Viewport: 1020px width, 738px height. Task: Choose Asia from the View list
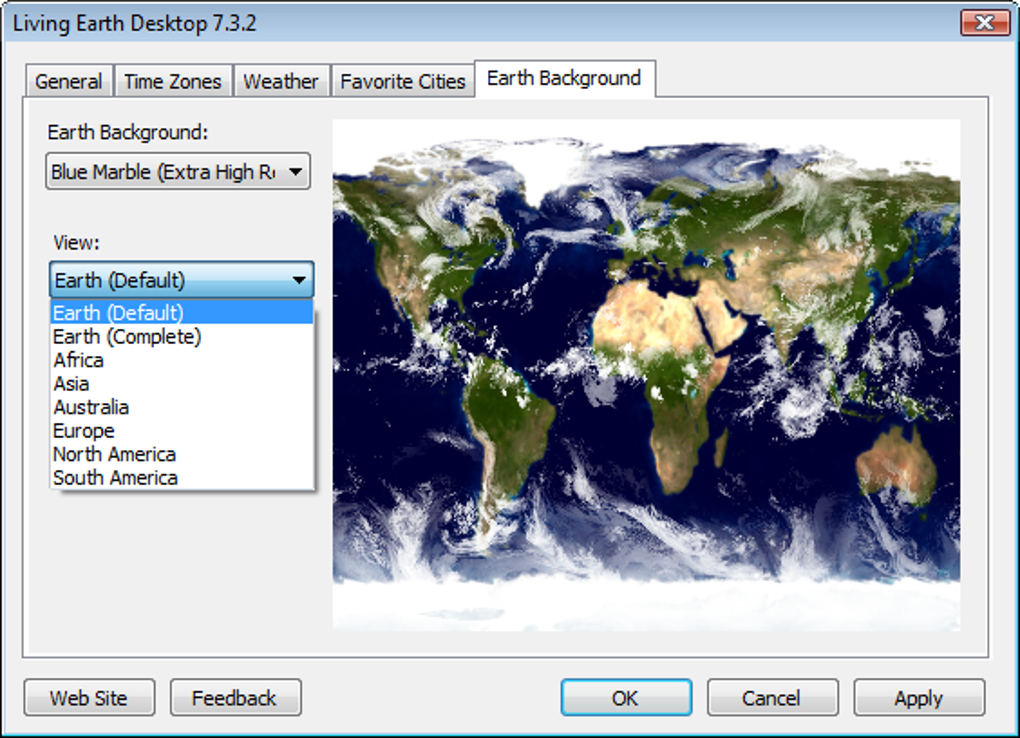click(181, 383)
